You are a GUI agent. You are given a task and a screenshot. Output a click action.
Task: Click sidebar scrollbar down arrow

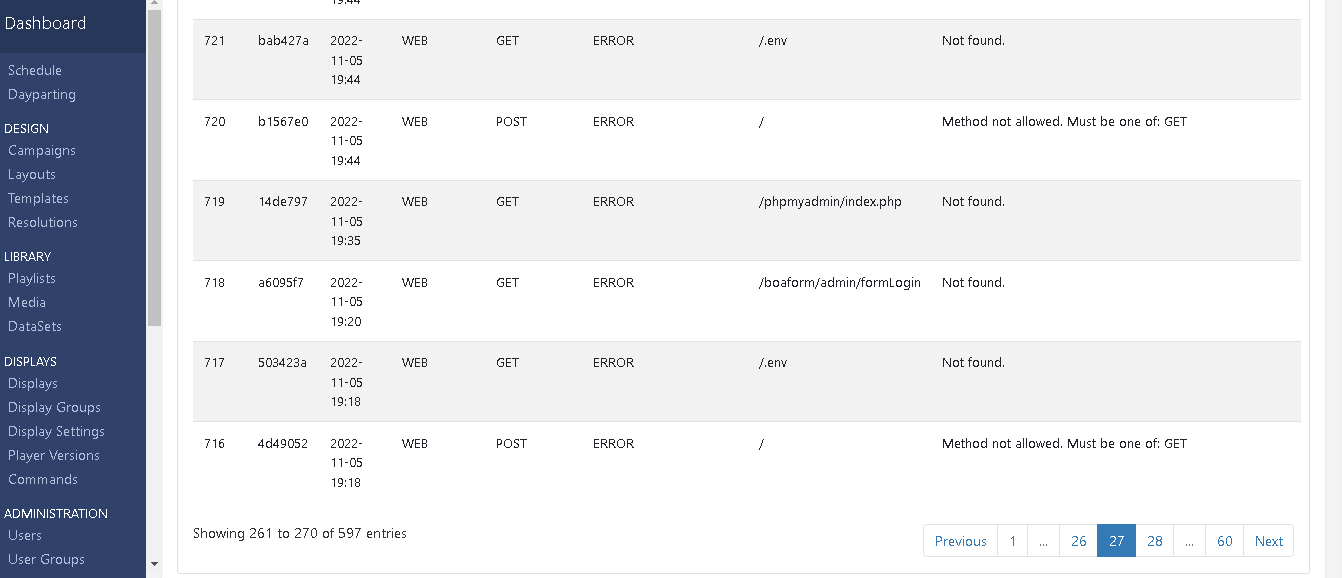154,564
